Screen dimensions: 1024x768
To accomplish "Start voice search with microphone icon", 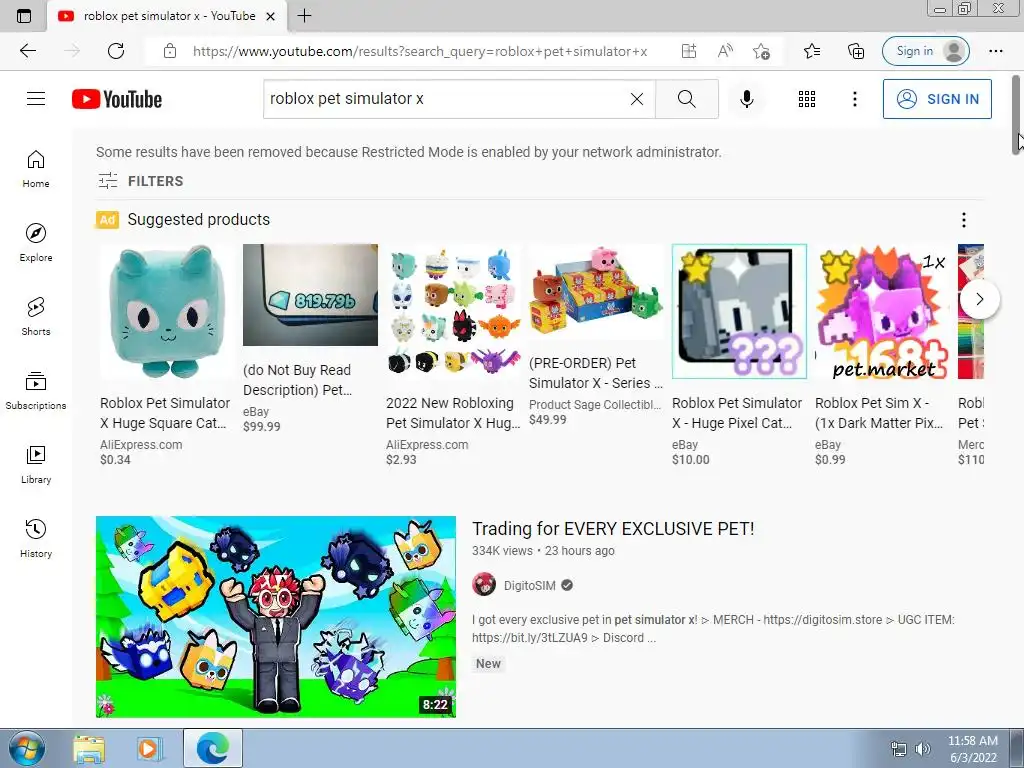I will 747,99.
